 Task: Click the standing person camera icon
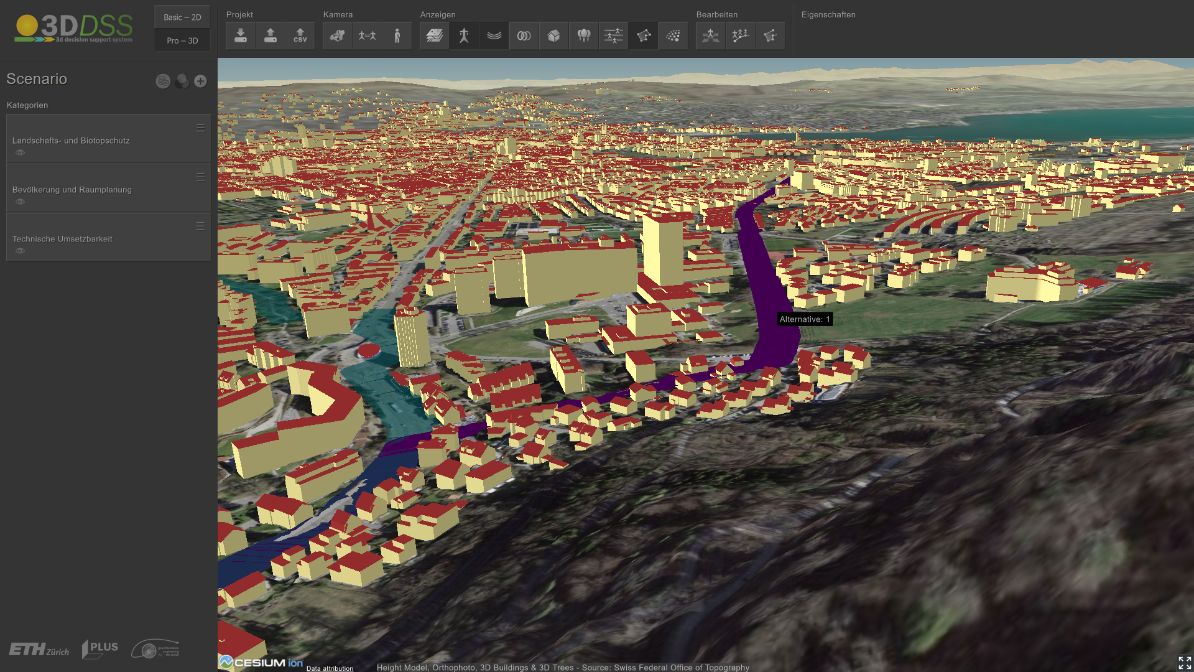(x=397, y=36)
